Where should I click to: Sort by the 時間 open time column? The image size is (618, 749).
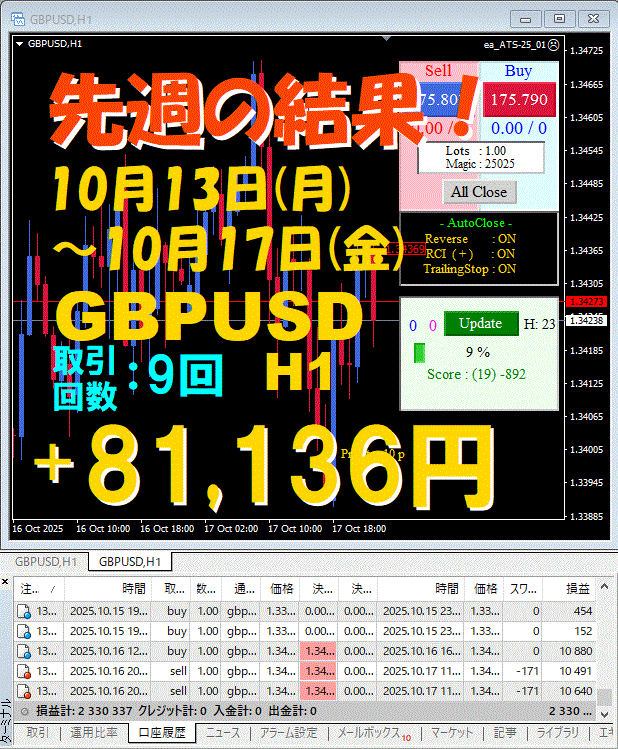[108, 589]
